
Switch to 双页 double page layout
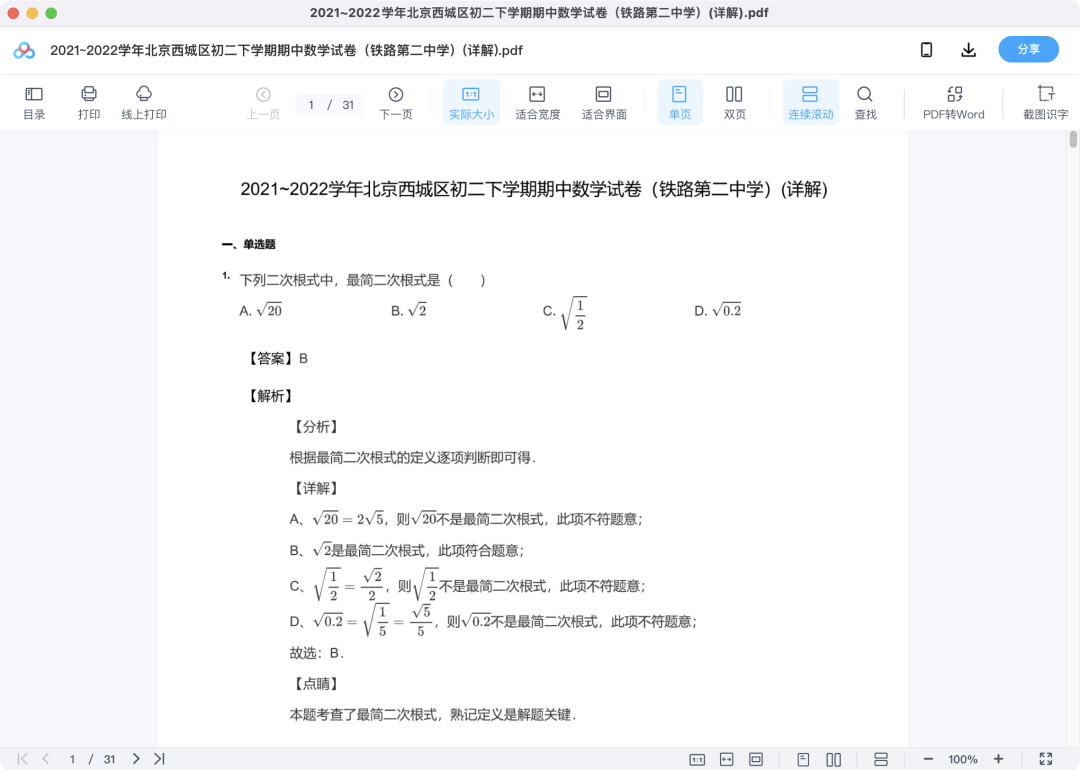click(x=734, y=103)
